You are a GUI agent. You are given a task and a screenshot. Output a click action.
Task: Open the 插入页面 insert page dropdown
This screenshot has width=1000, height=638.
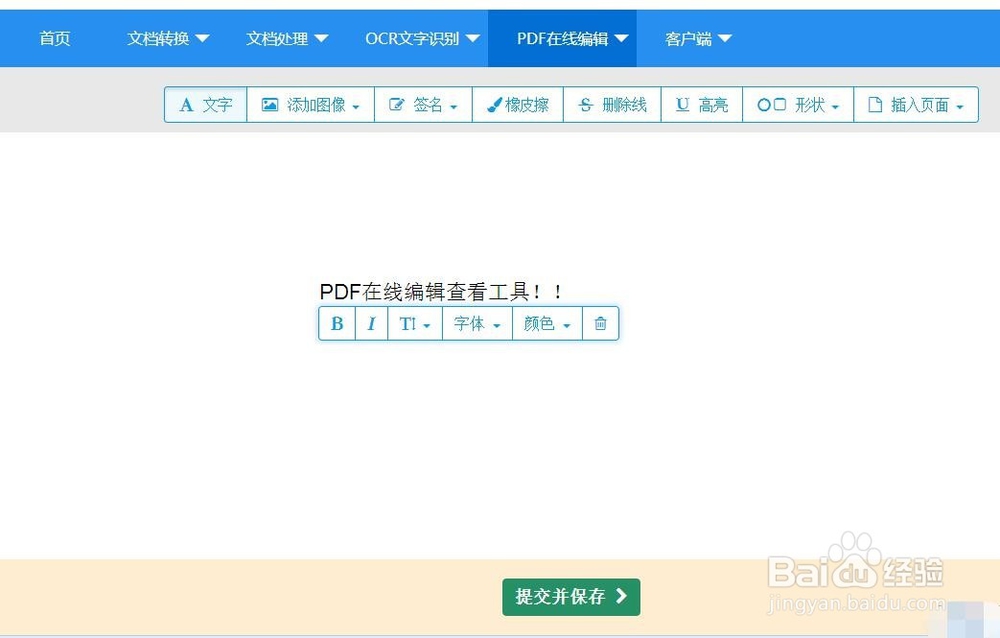point(916,105)
